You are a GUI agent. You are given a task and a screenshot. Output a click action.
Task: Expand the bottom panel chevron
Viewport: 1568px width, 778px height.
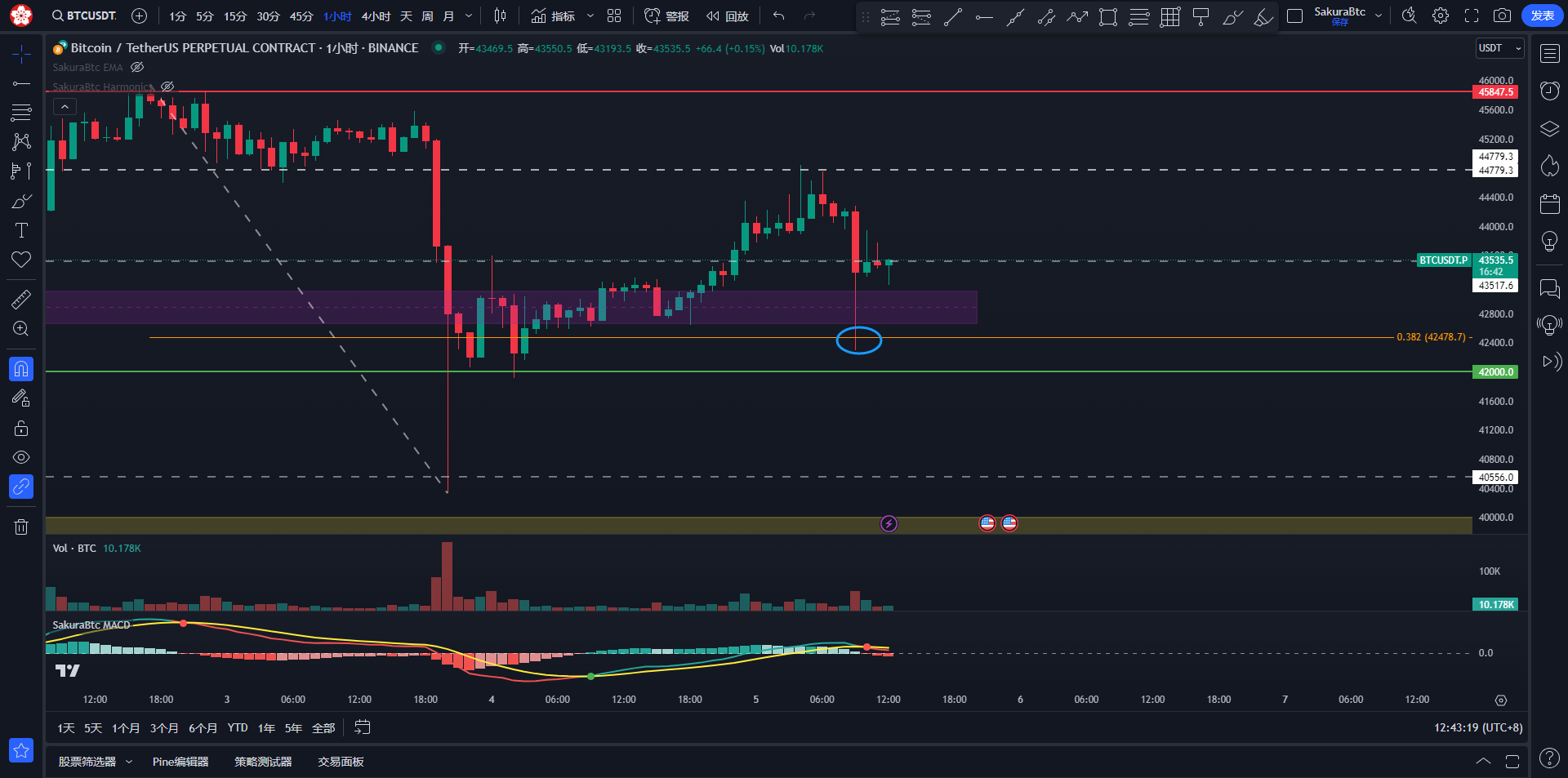(x=1483, y=762)
